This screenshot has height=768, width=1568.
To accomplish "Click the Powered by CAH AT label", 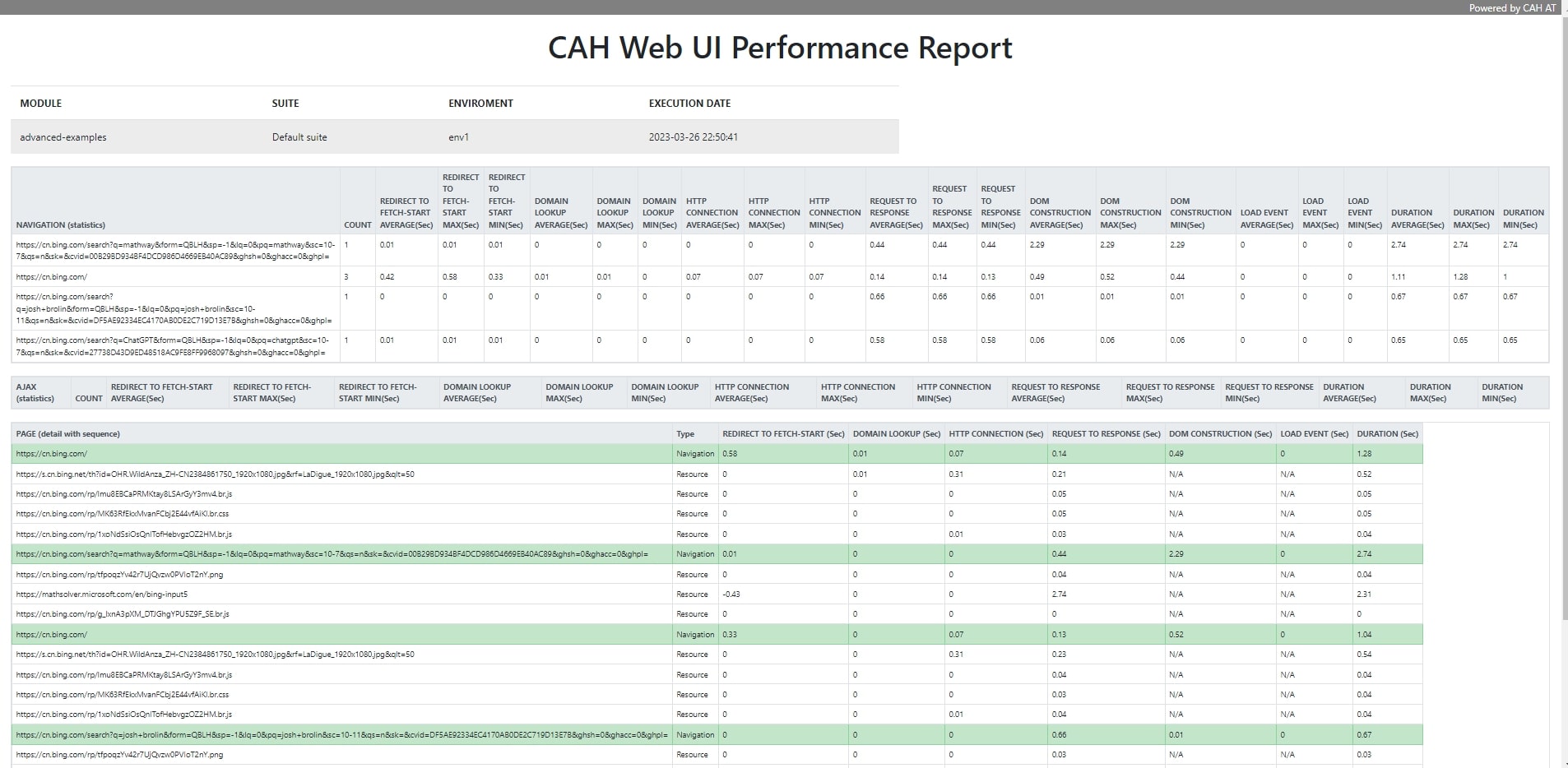I will tap(1512, 7).
